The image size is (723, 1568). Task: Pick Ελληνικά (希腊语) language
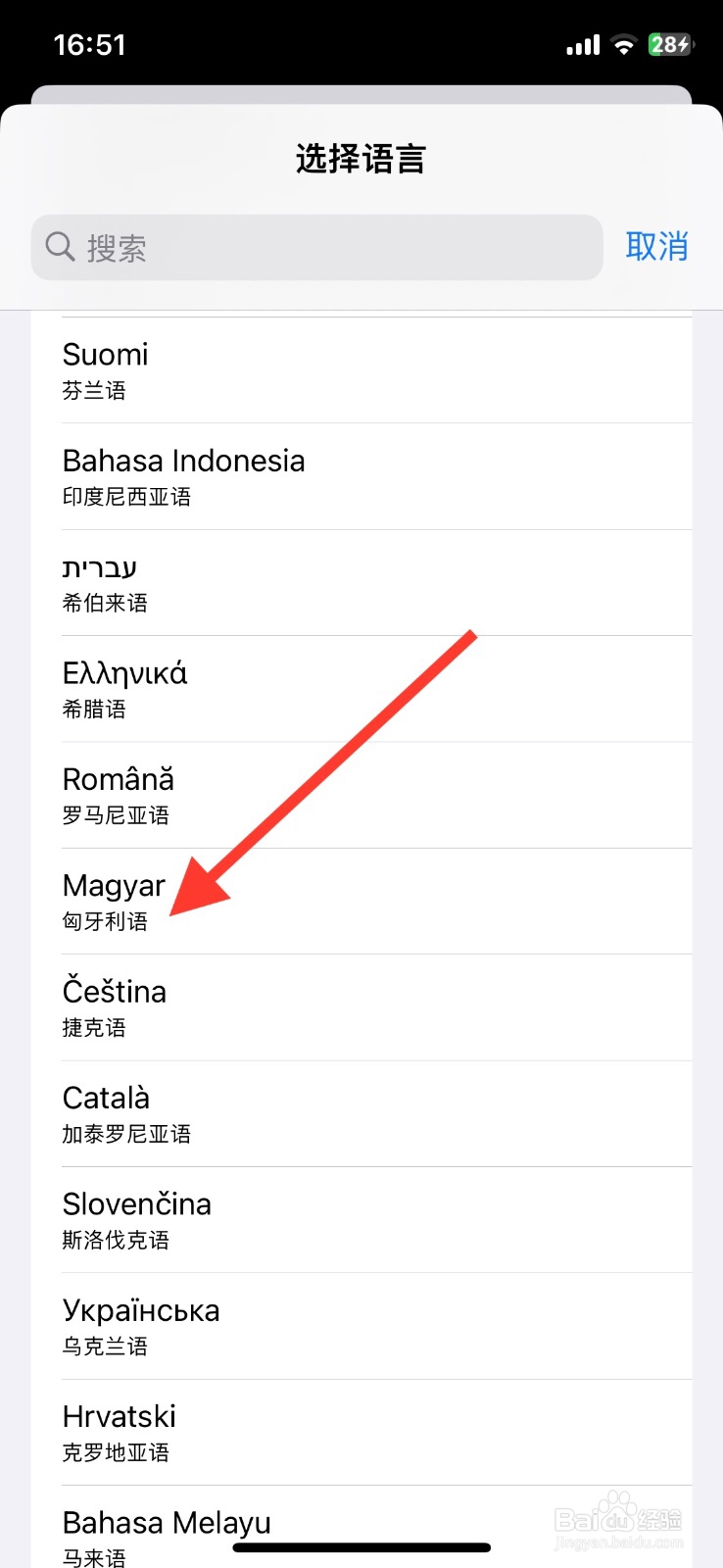pos(361,689)
